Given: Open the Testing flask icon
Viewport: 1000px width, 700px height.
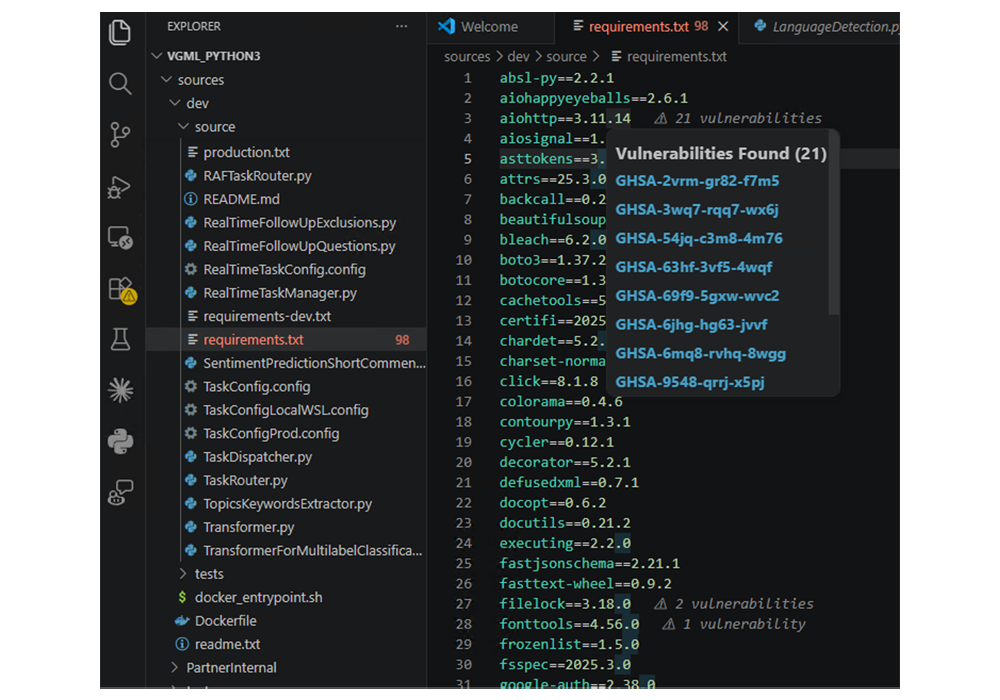Looking at the screenshot, I should click(x=120, y=339).
